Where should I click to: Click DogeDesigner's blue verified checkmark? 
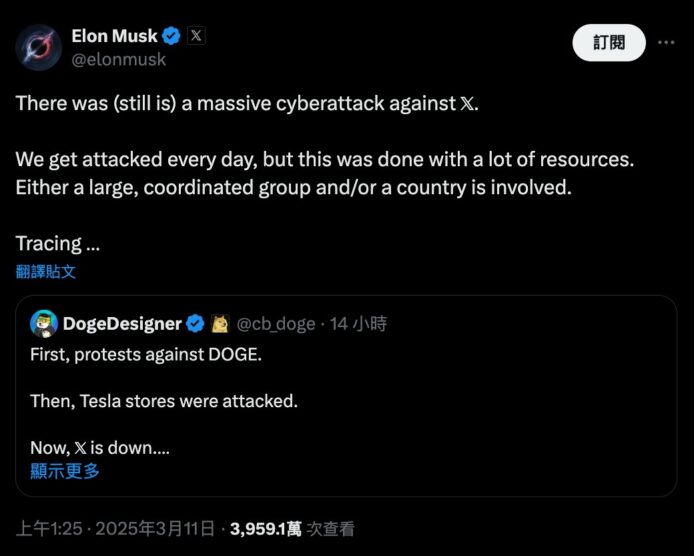pyautogui.click(x=196, y=323)
